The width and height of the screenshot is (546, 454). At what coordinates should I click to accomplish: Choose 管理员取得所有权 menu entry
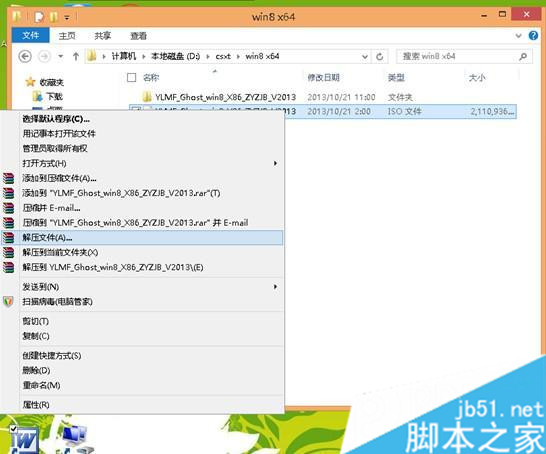tap(55, 148)
